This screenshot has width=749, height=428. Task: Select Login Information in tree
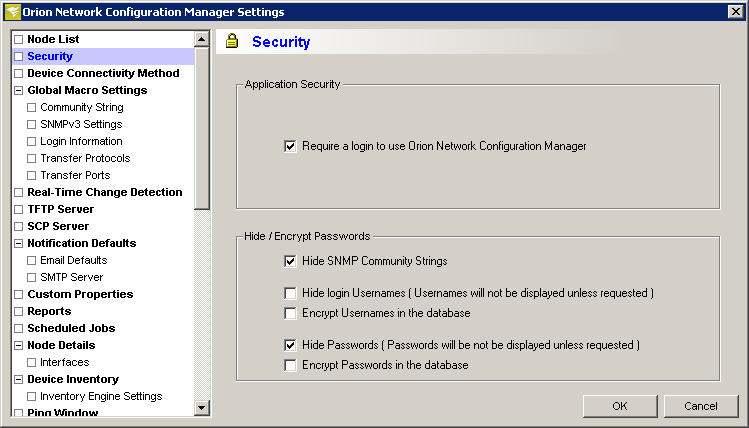point(81,141)
